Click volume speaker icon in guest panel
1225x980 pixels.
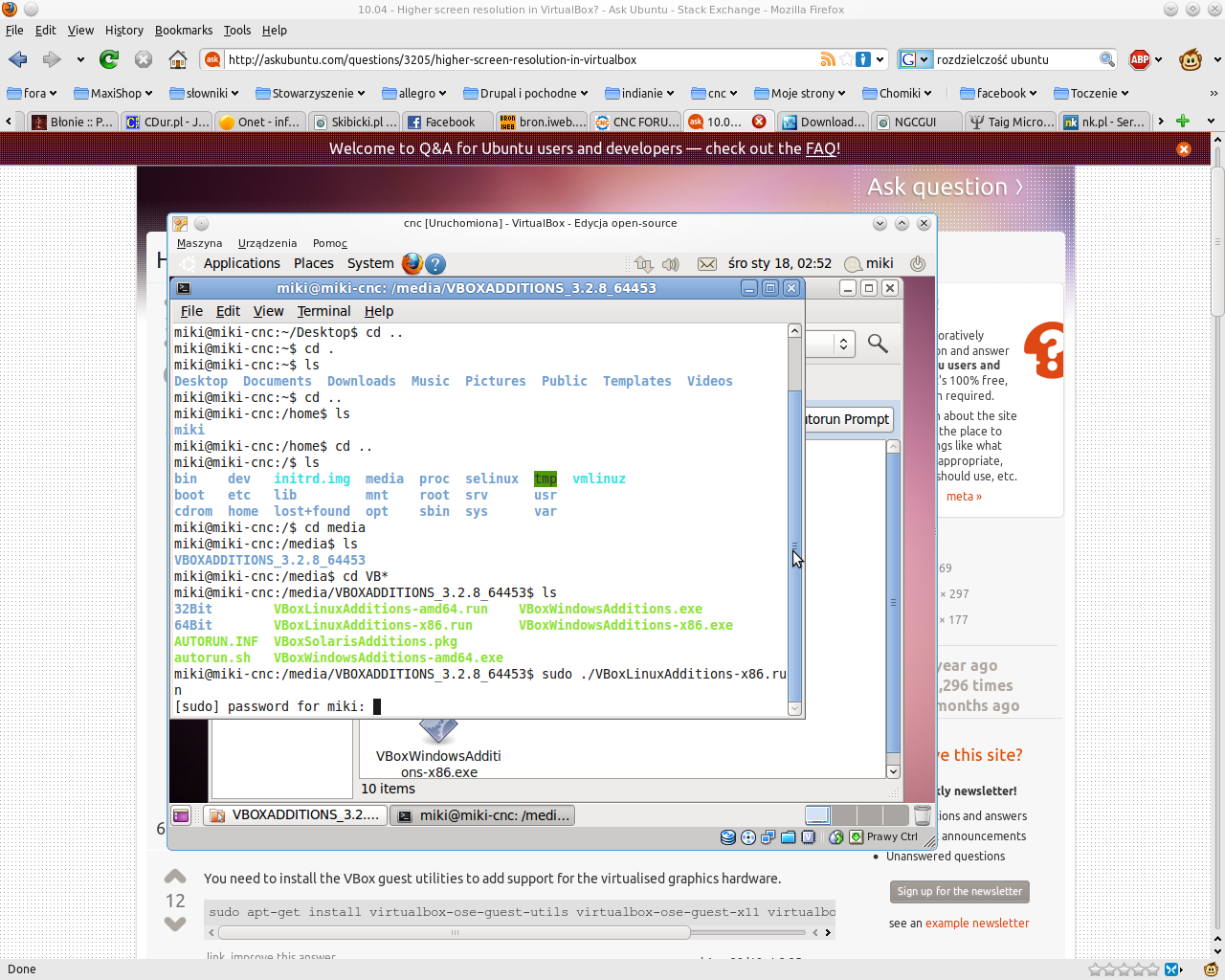point(671,264)
